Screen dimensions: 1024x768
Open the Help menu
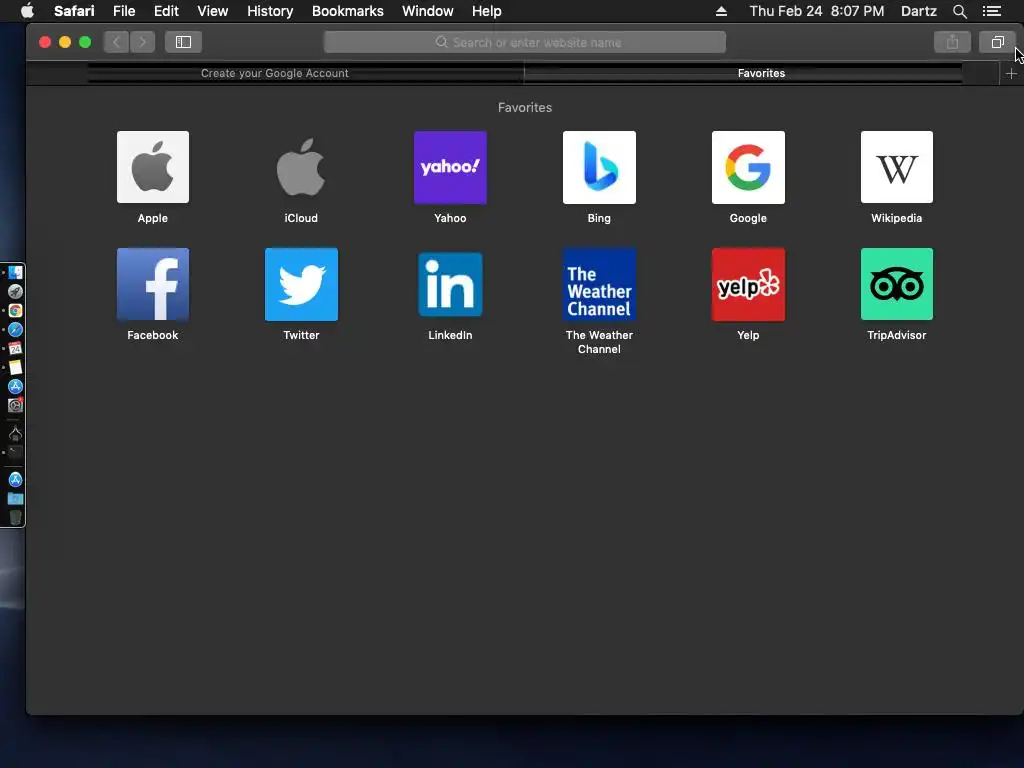click(x=487, y=11)
